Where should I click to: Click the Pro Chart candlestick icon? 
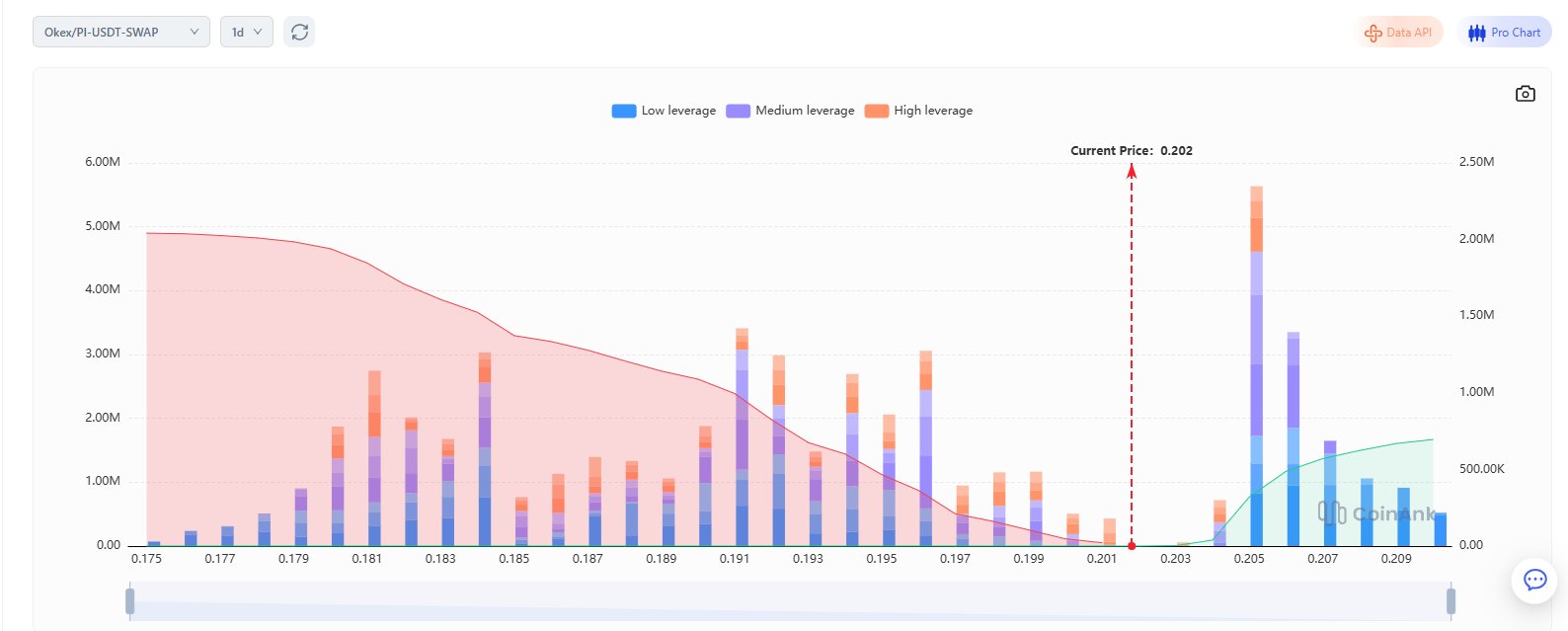(1476, 33)
